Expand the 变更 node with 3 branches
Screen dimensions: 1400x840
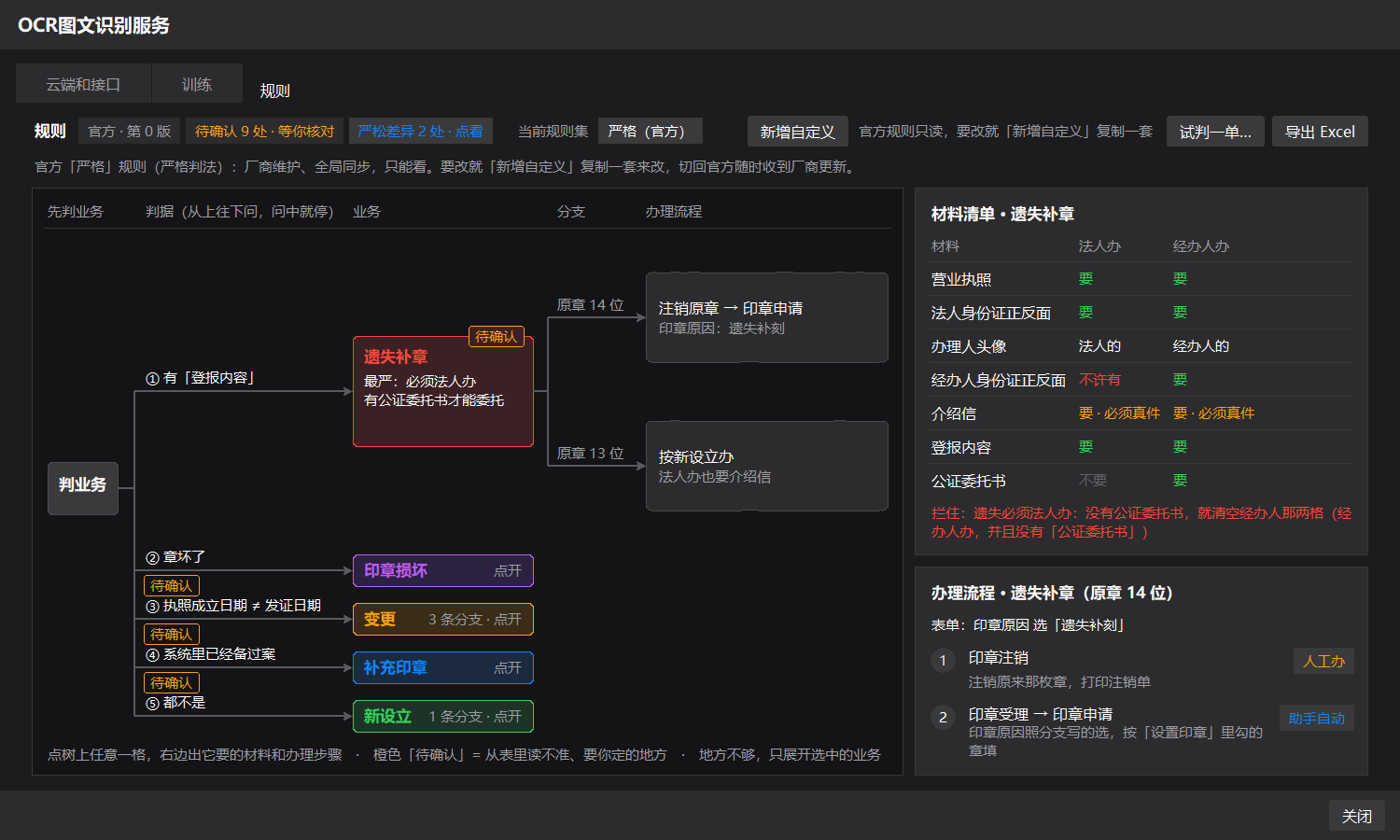443,619
